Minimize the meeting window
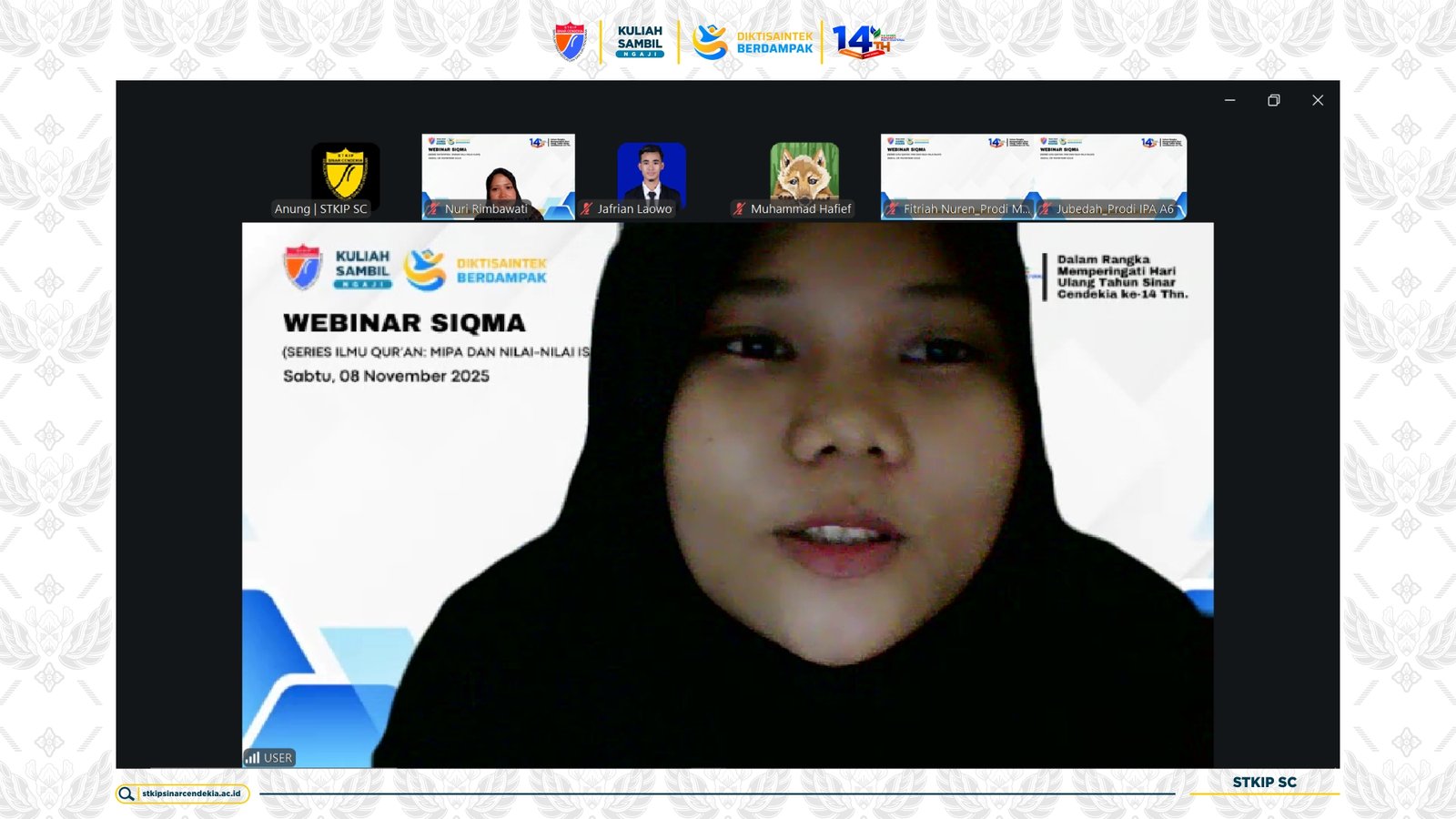 pyautogui.click(x=1230, y=100)
